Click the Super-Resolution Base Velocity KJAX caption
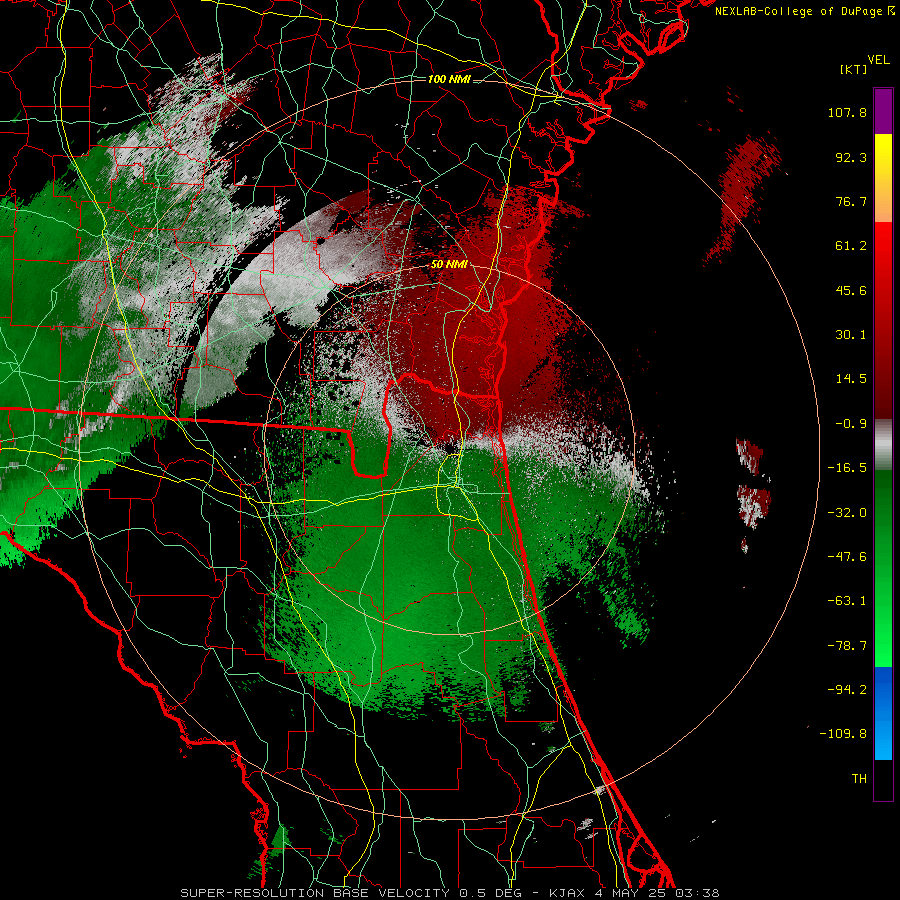The width and height of the screenshot is (900, 900). [449, 893]
